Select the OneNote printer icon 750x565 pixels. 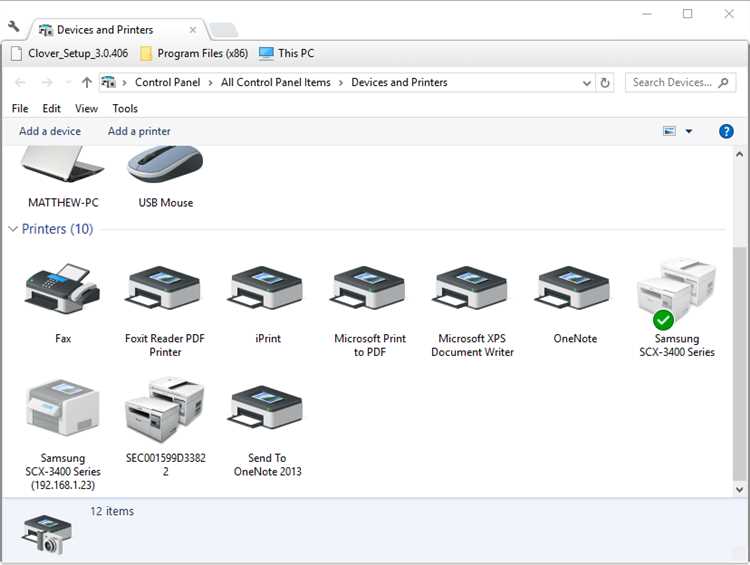[x=574, y=289]
